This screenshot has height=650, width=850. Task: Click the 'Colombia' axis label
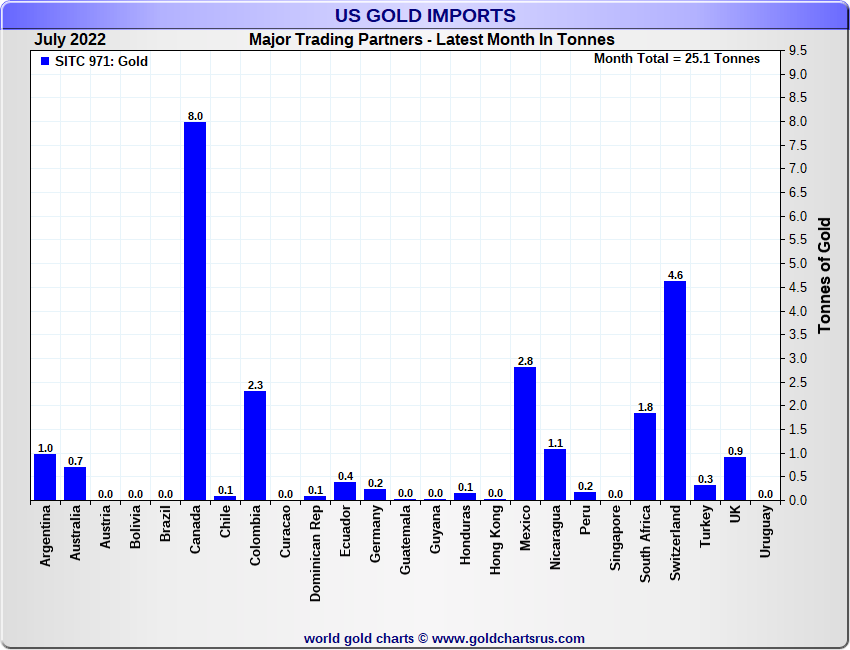pyautogui.click(x=255, y=536)
